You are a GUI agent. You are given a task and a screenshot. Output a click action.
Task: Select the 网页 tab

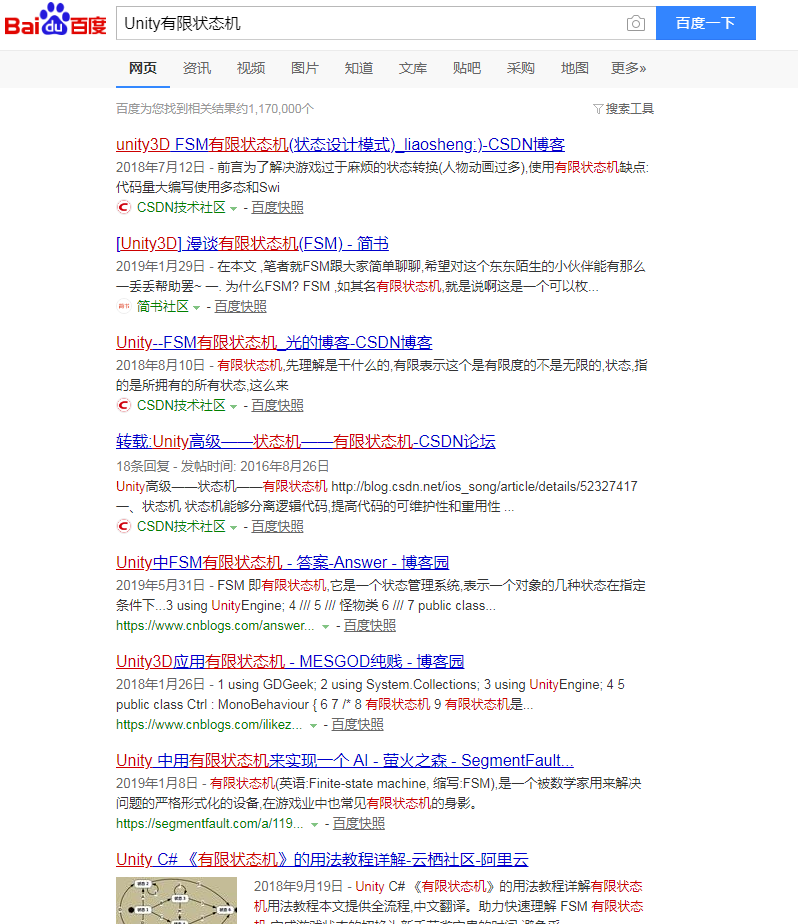[x=143, y=68]
